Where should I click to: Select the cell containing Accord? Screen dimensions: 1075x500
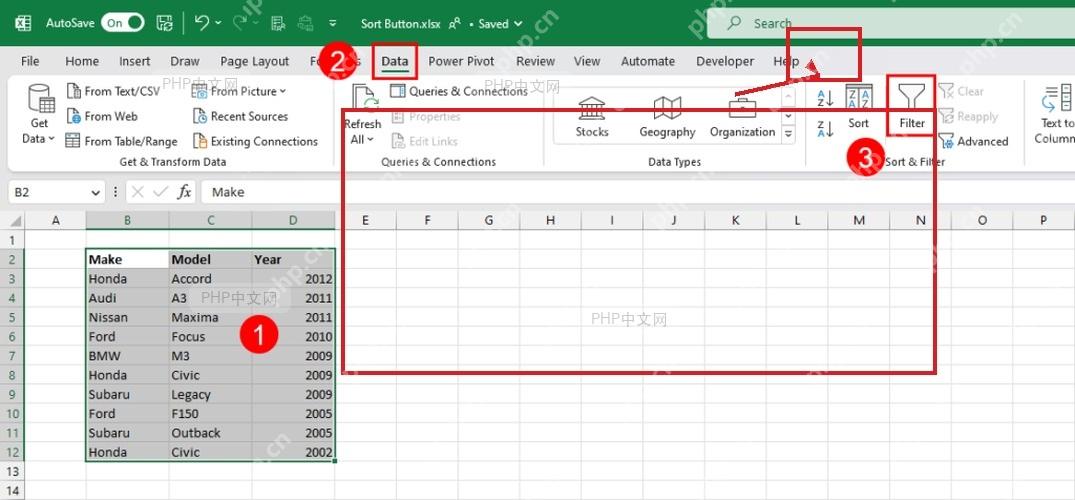tap(210, 279)
